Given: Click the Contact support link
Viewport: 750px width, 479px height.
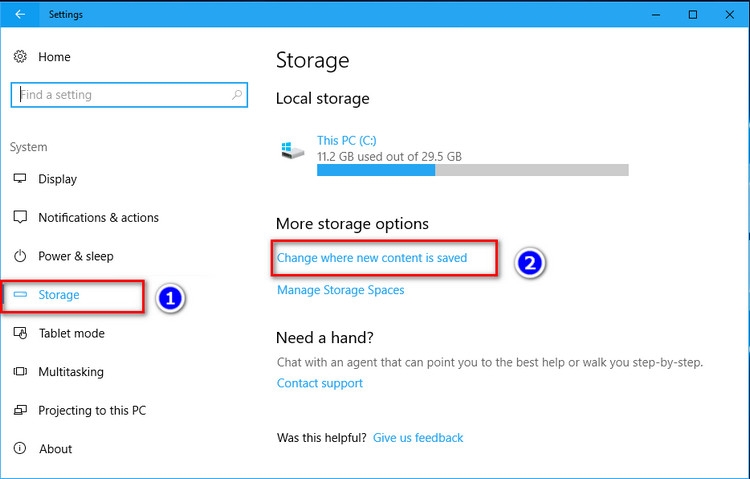Looking at the screenshot, I should [x=320, y=383].
